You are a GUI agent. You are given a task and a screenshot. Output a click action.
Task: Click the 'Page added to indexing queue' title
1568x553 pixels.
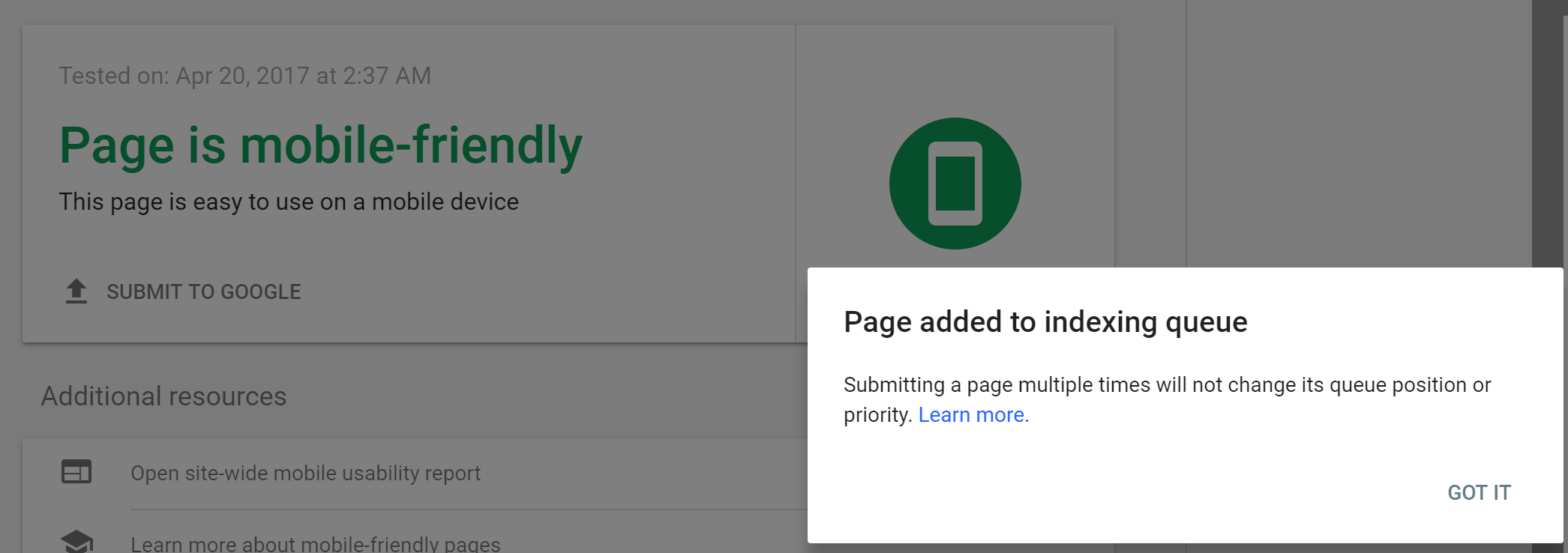coord(1045,322)
